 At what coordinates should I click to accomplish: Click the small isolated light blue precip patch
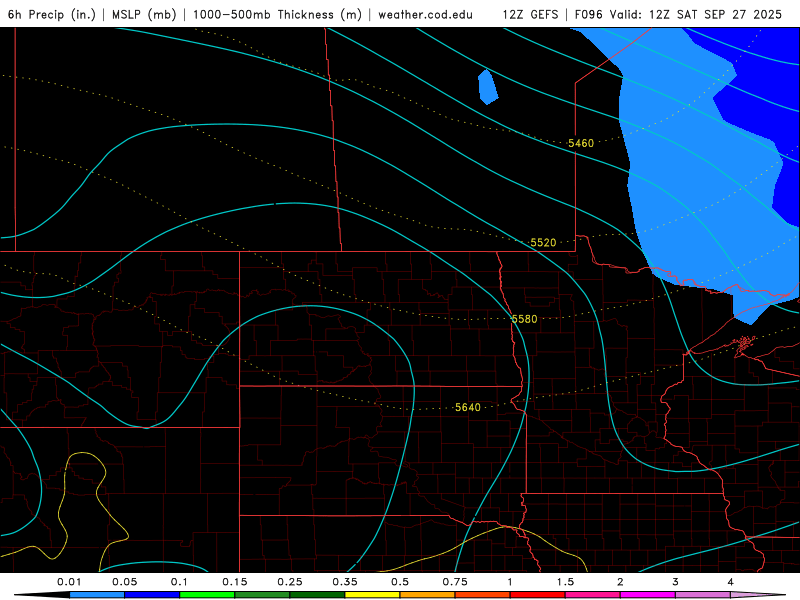coord(488,87)
